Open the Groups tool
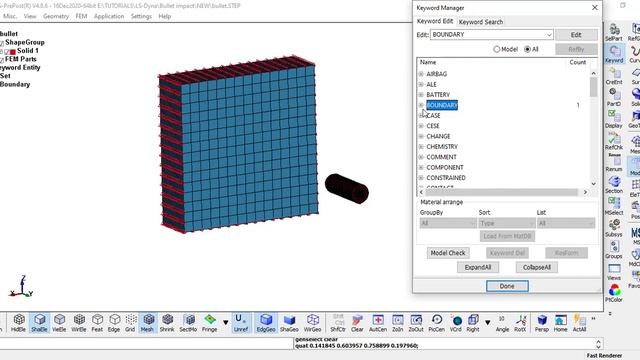This screenshot has width=640, height=360. pos(613,250)
